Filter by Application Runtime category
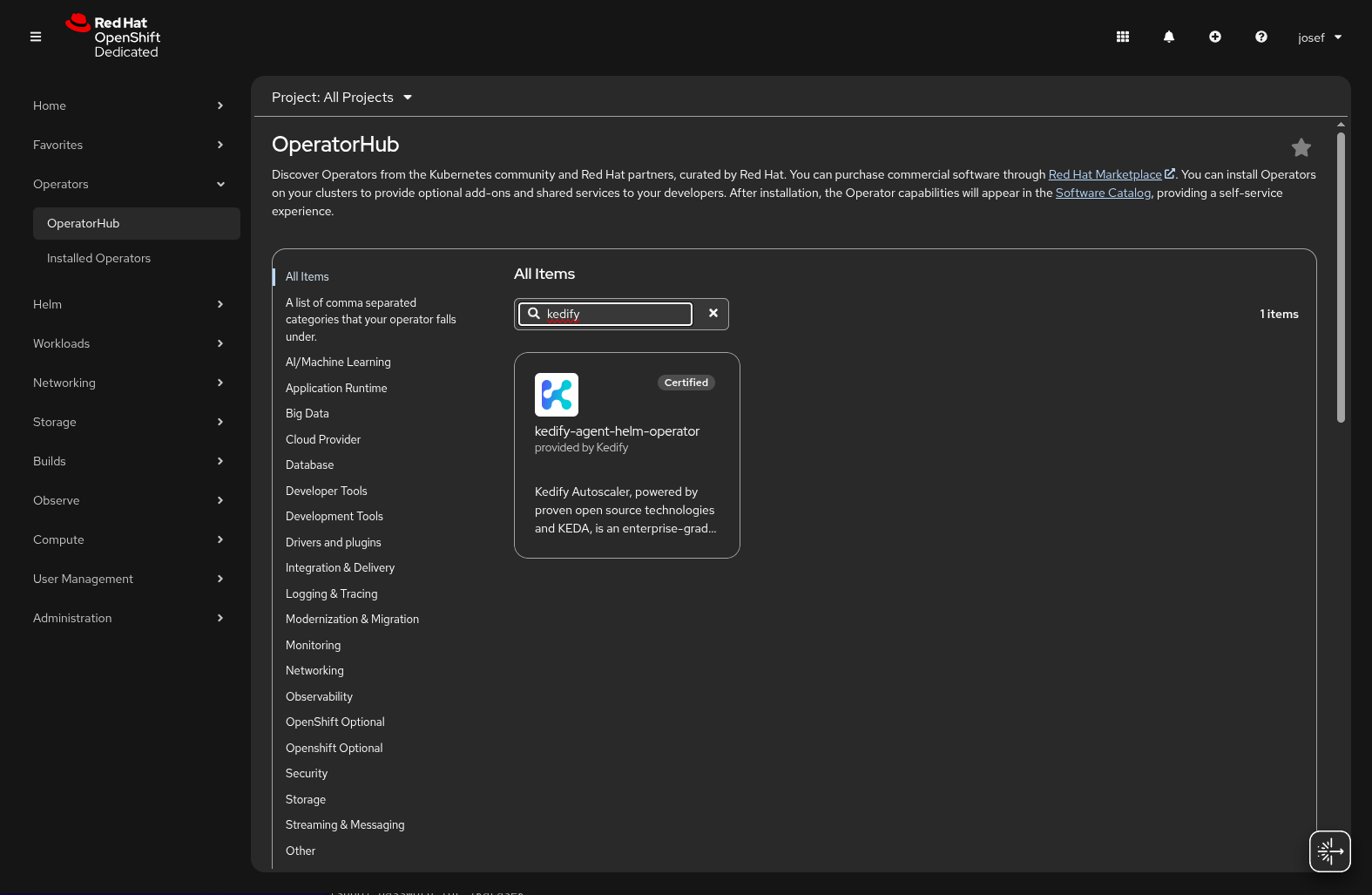The height and width of the screenshot is (895, 1372). click(x=336, y=388)
